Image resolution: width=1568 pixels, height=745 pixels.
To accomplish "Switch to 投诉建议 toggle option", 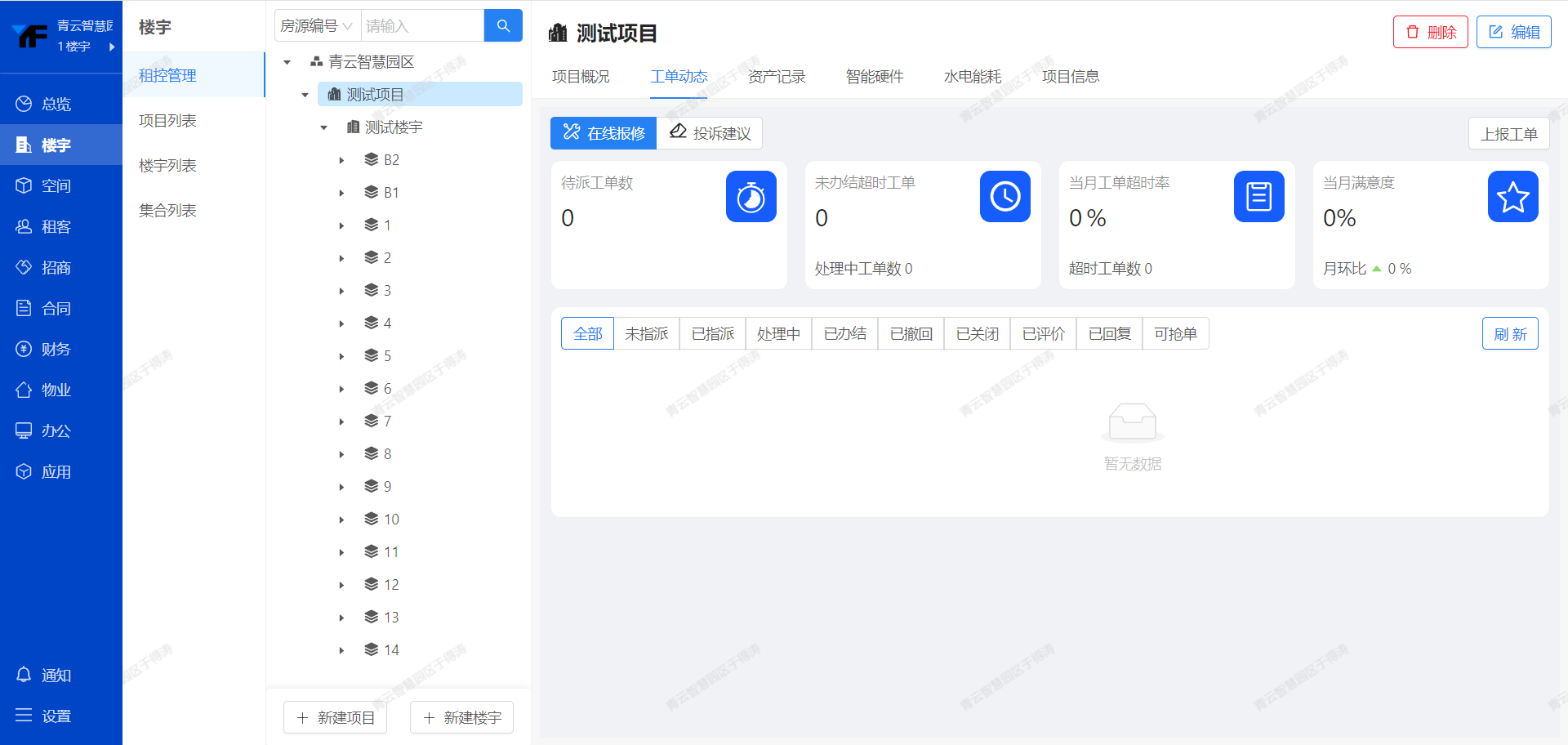I will (x=710, y=133).
